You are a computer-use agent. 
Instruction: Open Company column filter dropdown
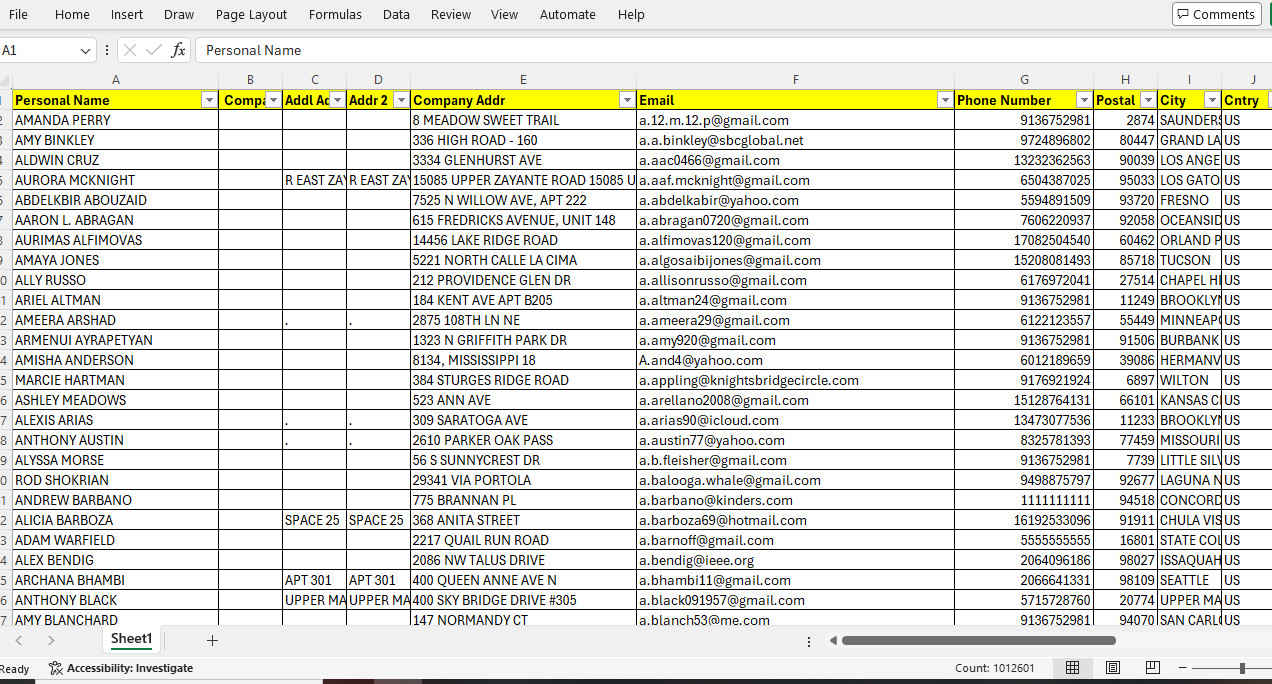point(273,100)
